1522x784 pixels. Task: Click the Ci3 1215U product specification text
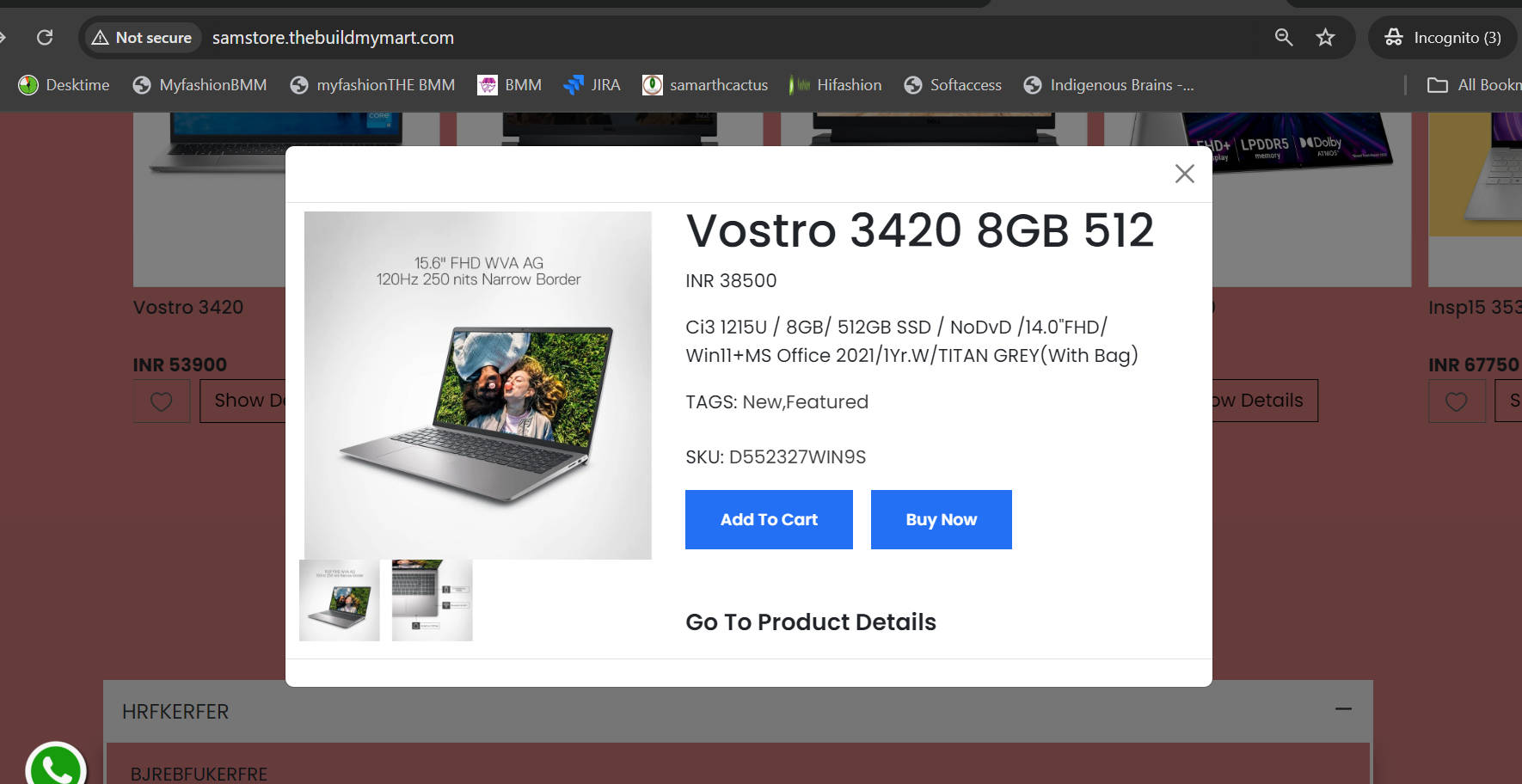pos(911,340)
